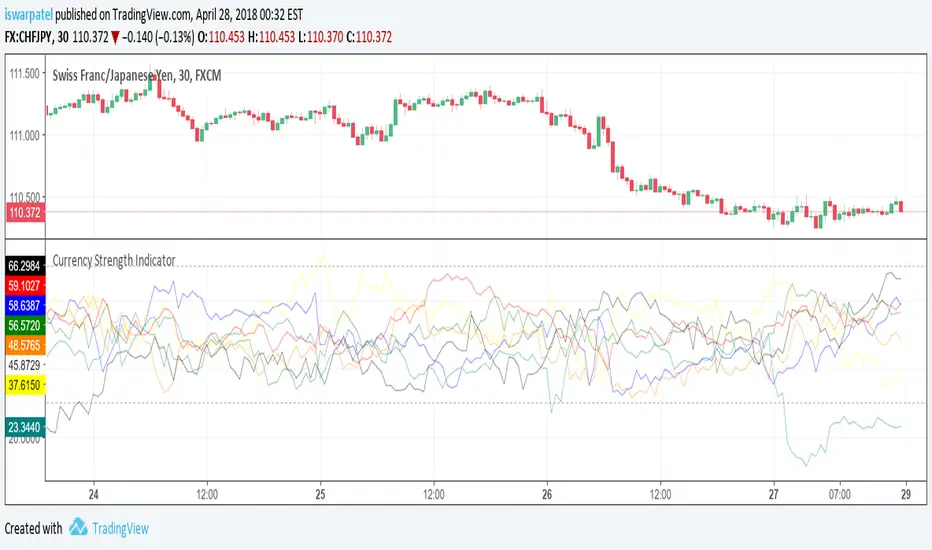Click the yellow 37.6150 value label

click(23, 384)
